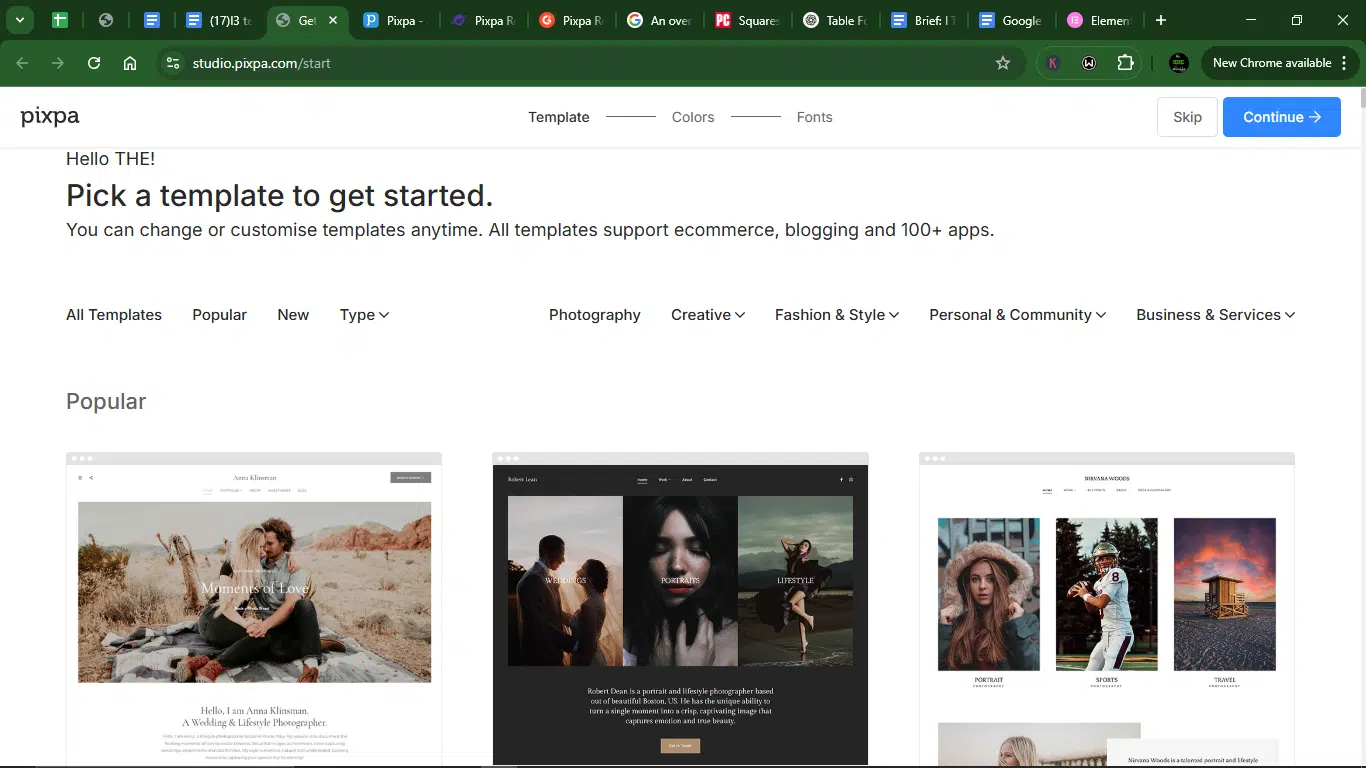Select the dark Robert Dean template thumbnail
This screenshot has width=1366, height=768.
(x=680, y=610)
